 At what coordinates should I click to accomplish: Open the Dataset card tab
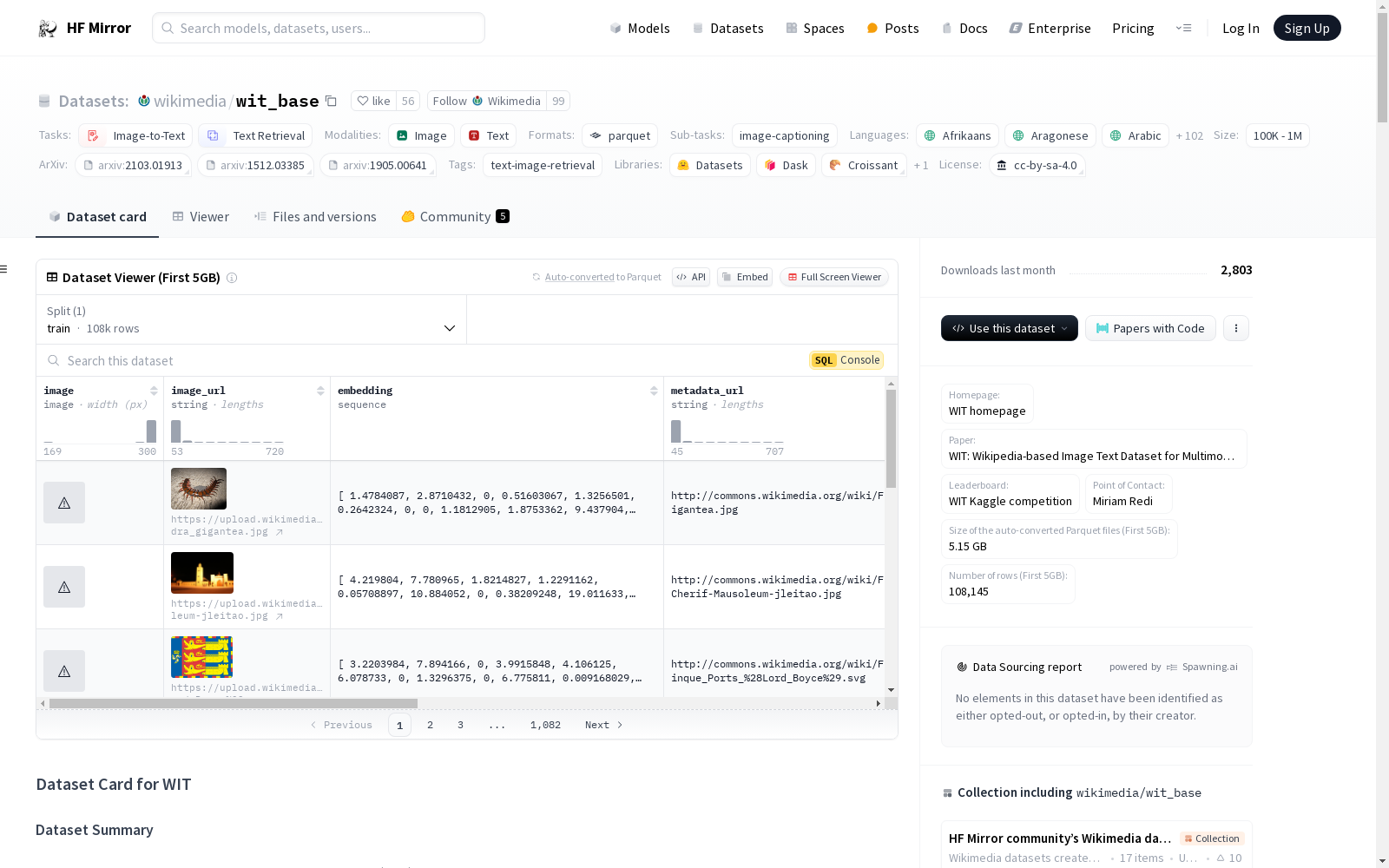(97, 217)
